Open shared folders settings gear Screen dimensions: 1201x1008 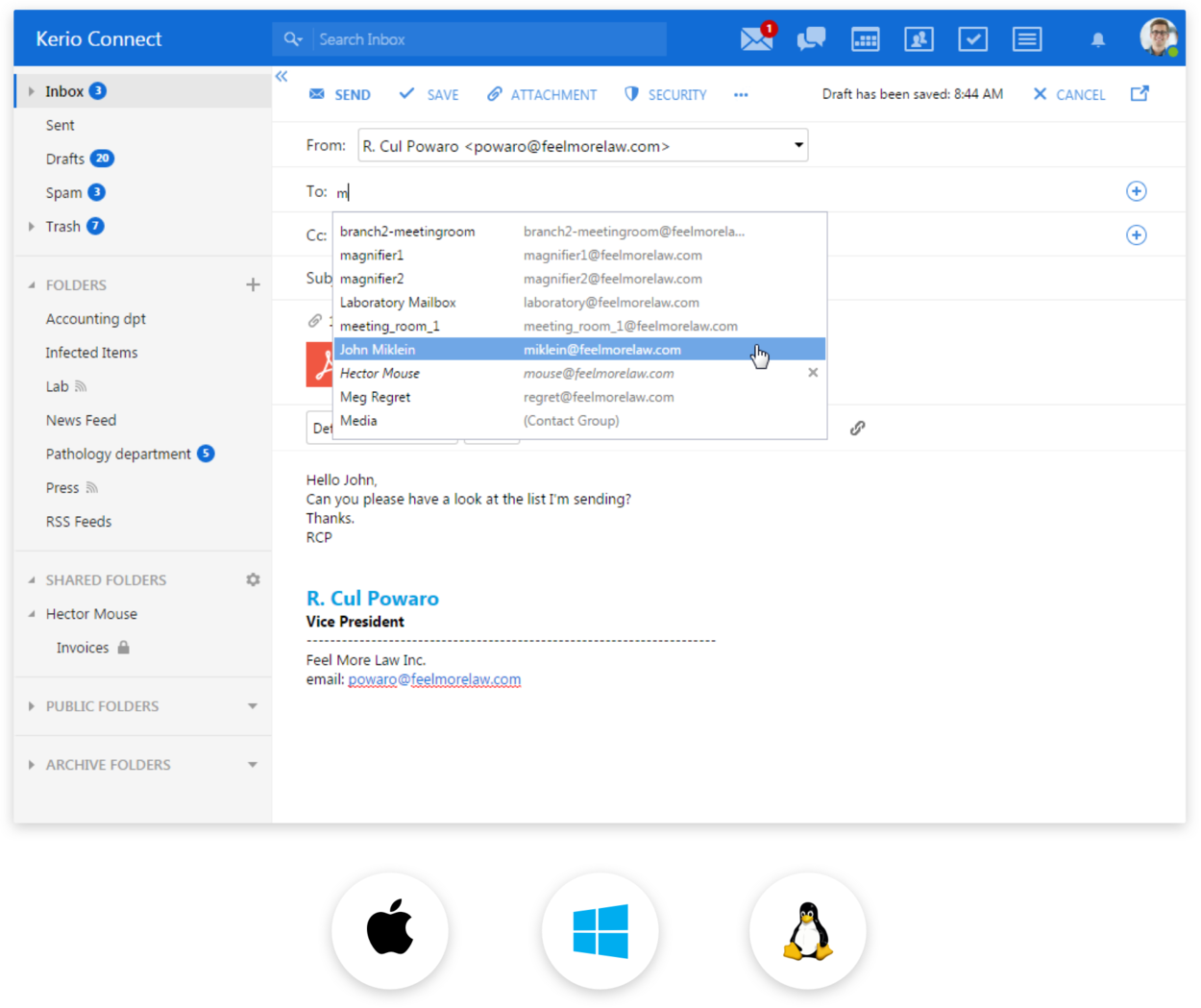[x=253, y=579]
